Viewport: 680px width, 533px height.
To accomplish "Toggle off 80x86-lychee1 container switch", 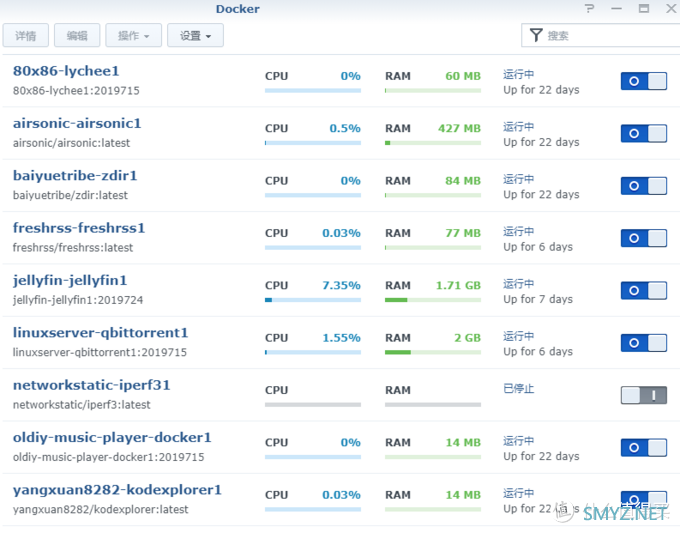I will click(x=644, y=81).
